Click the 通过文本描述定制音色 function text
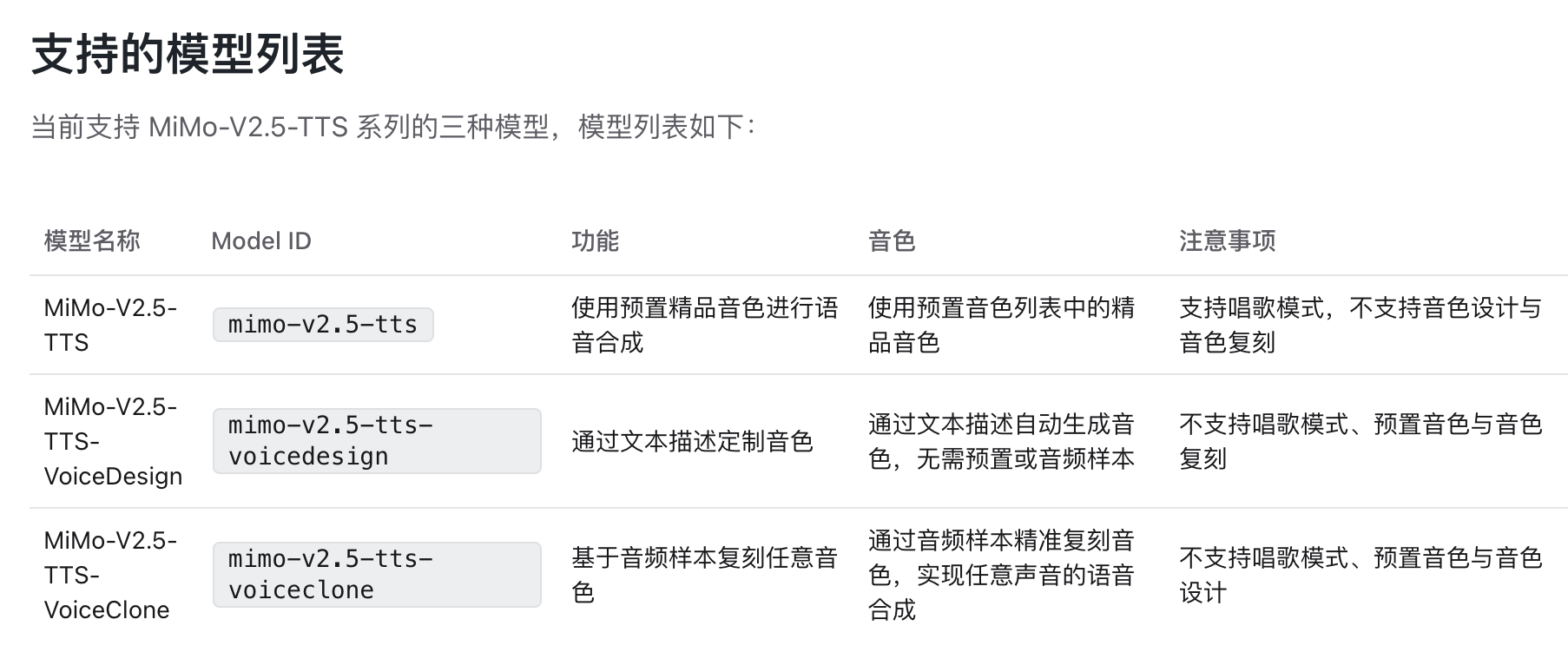 692,441
